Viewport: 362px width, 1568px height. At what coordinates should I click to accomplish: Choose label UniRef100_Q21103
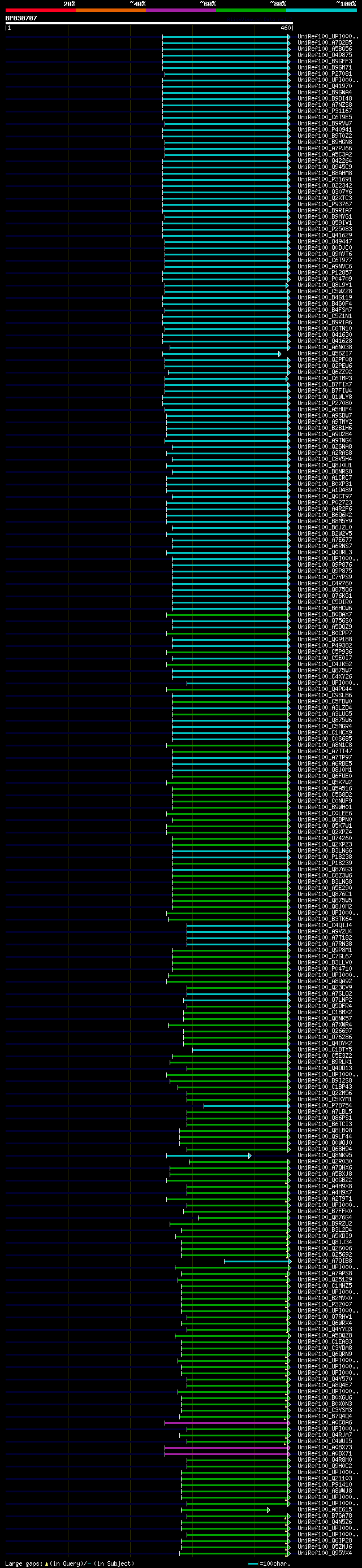pos(324,1479)
